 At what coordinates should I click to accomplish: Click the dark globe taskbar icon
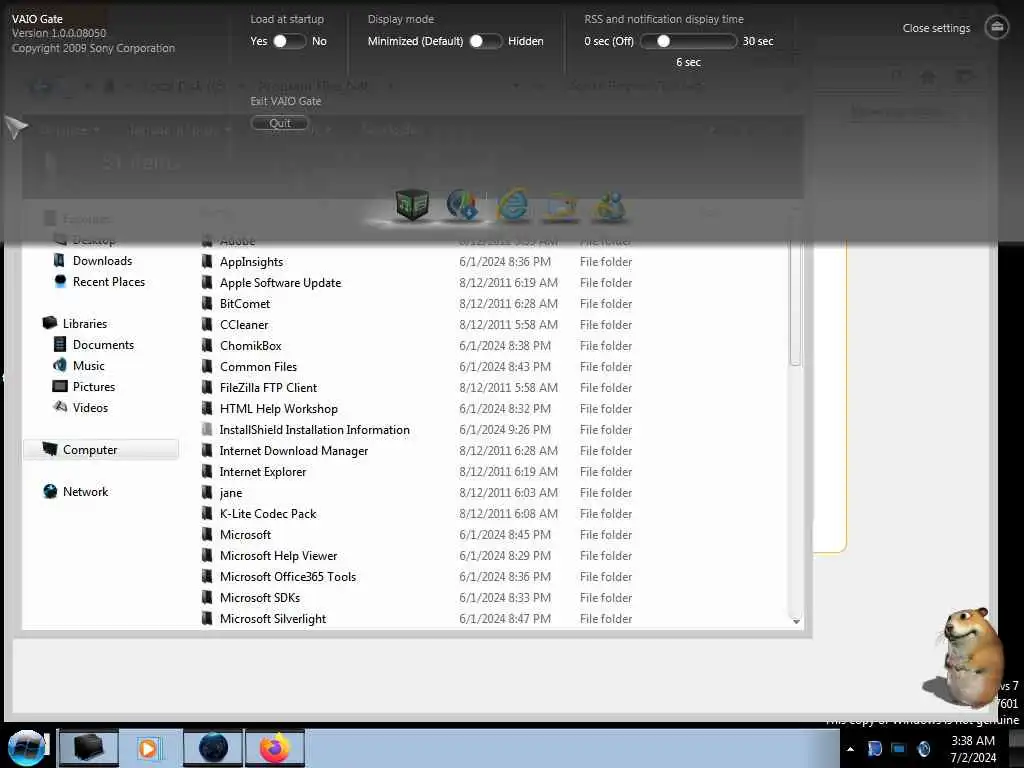tap(214, 748)
